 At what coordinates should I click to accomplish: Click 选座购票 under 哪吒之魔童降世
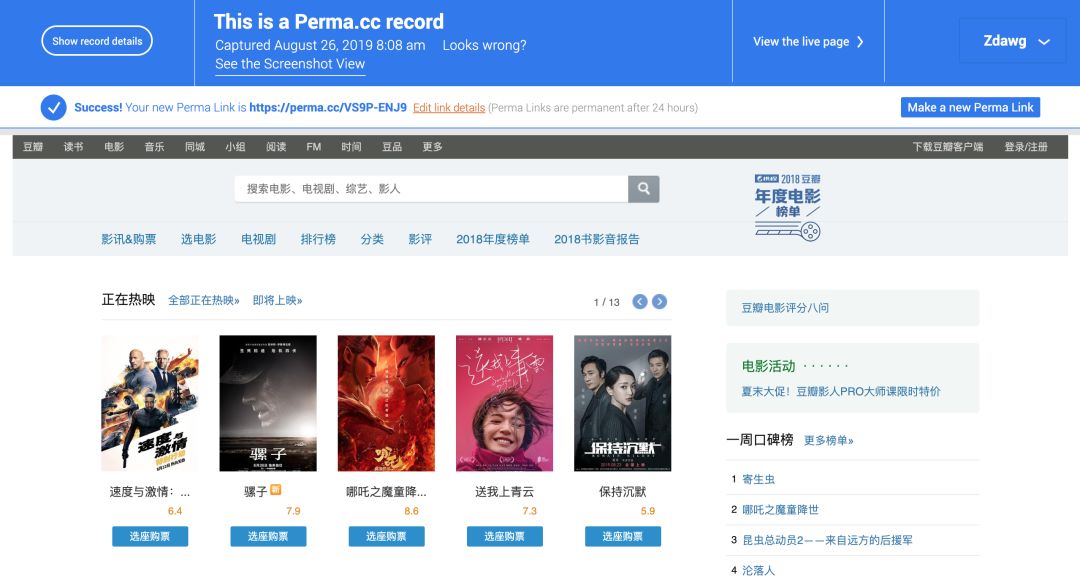pos(385,536)
